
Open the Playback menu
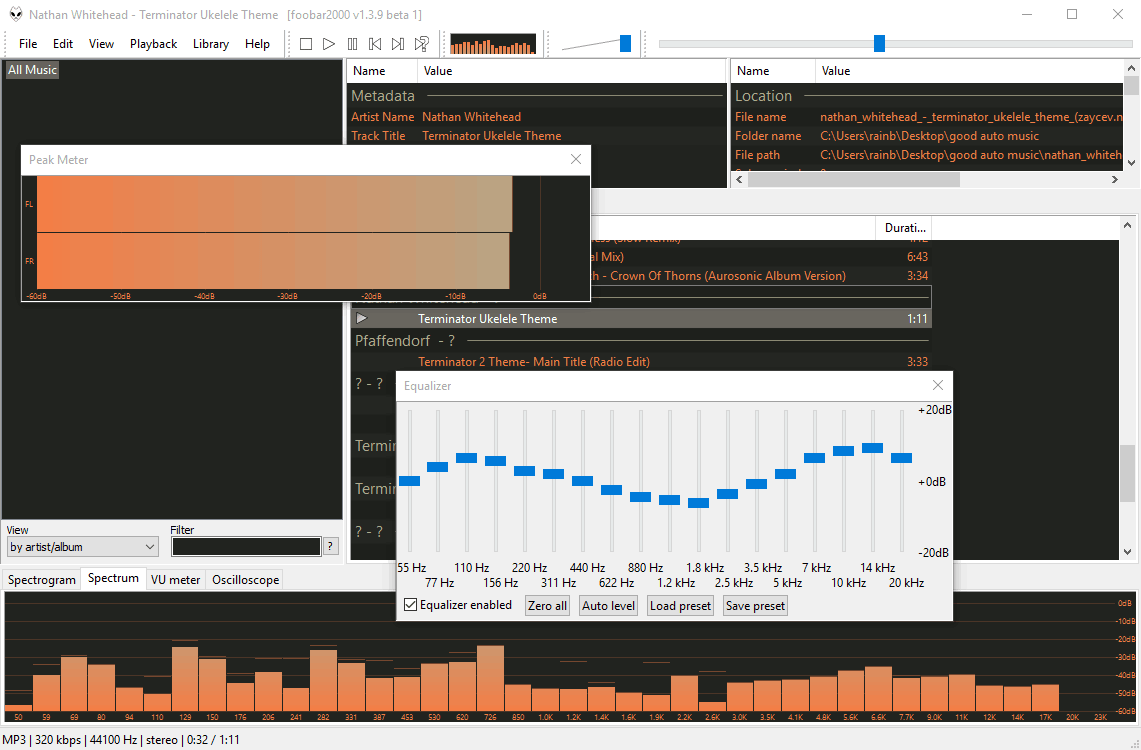coord(154,44)
